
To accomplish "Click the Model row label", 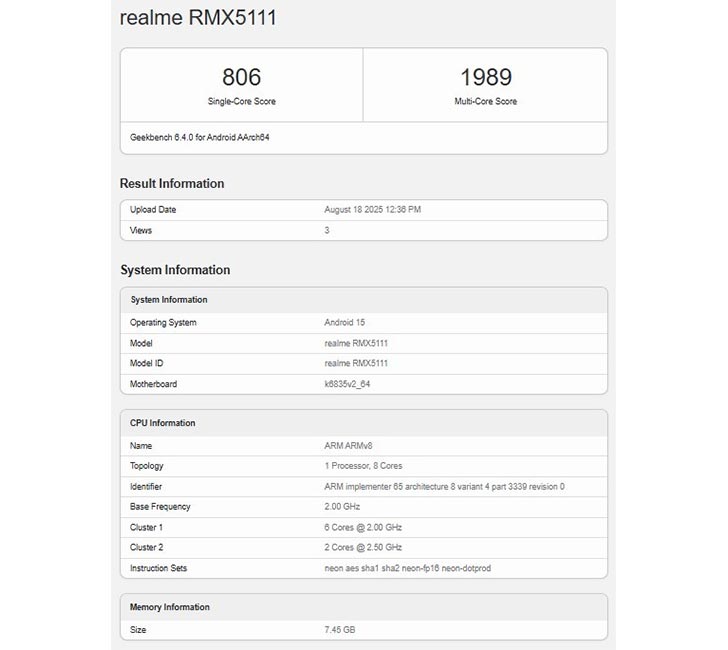I will (141, 343).
